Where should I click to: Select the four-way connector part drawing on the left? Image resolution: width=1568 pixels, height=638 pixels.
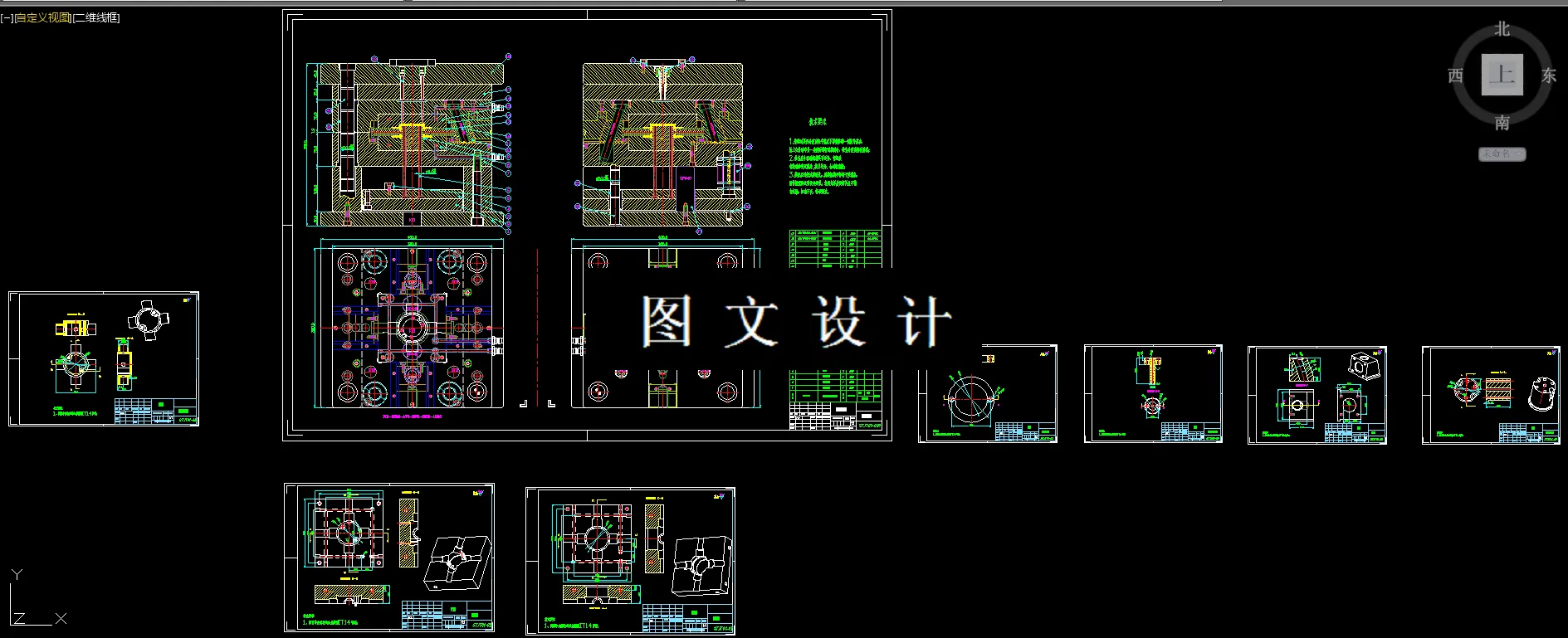click(104, 358)
